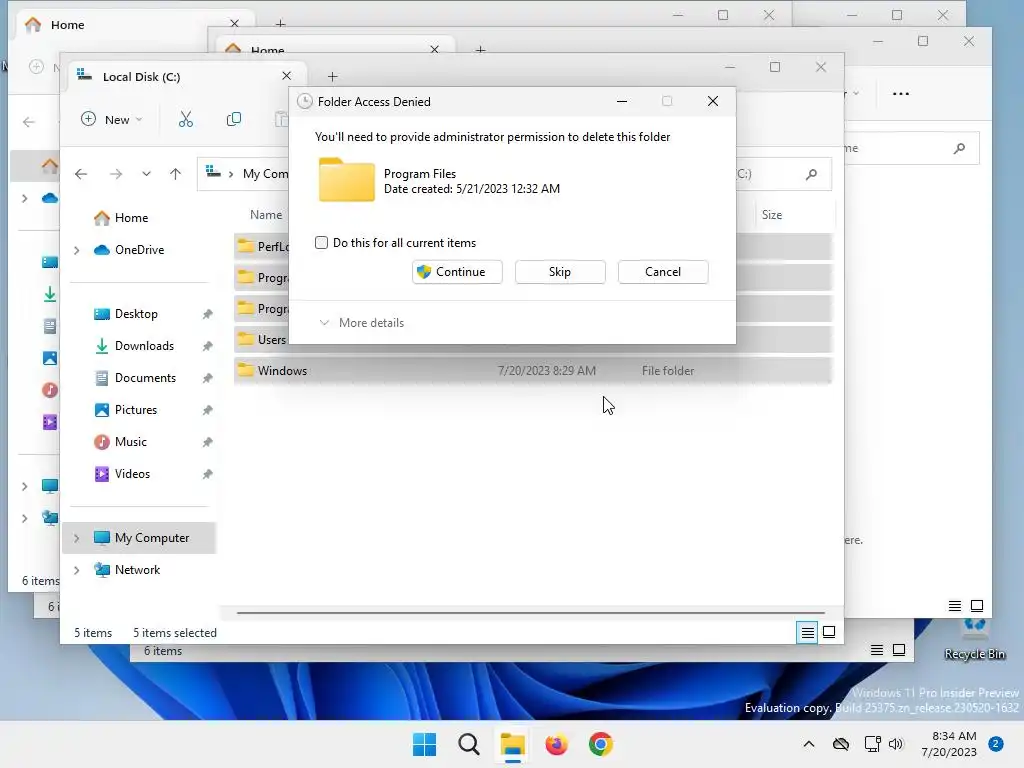
Task: Add a new tab in Local Disk window
Action: tap(332, 76)
